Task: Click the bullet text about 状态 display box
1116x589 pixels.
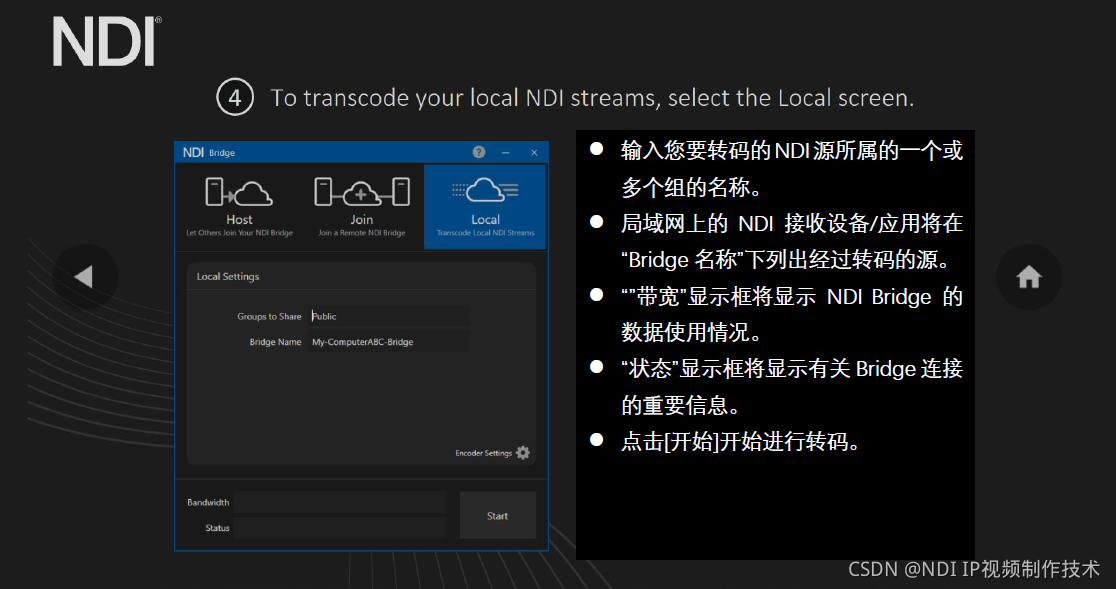Action: pyautogui.click(x=791, y=387)
